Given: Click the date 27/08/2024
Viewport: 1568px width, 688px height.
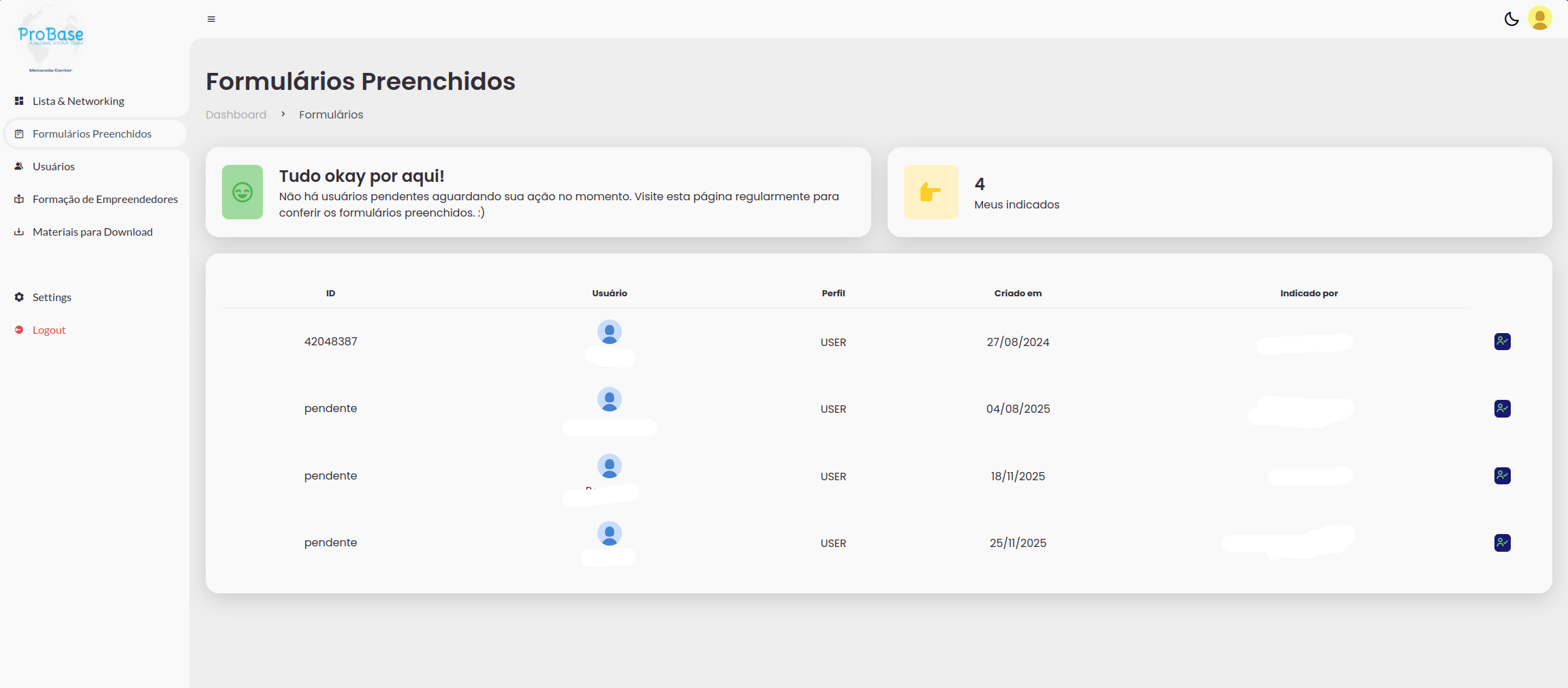Looking at the screenshot, I should click(1018, 342).
